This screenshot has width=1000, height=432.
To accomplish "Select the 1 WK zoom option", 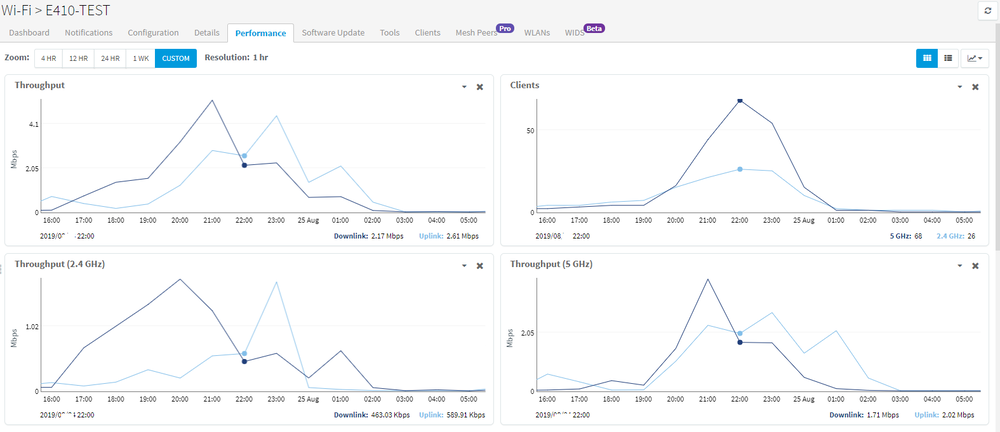I will coord(140,58).
